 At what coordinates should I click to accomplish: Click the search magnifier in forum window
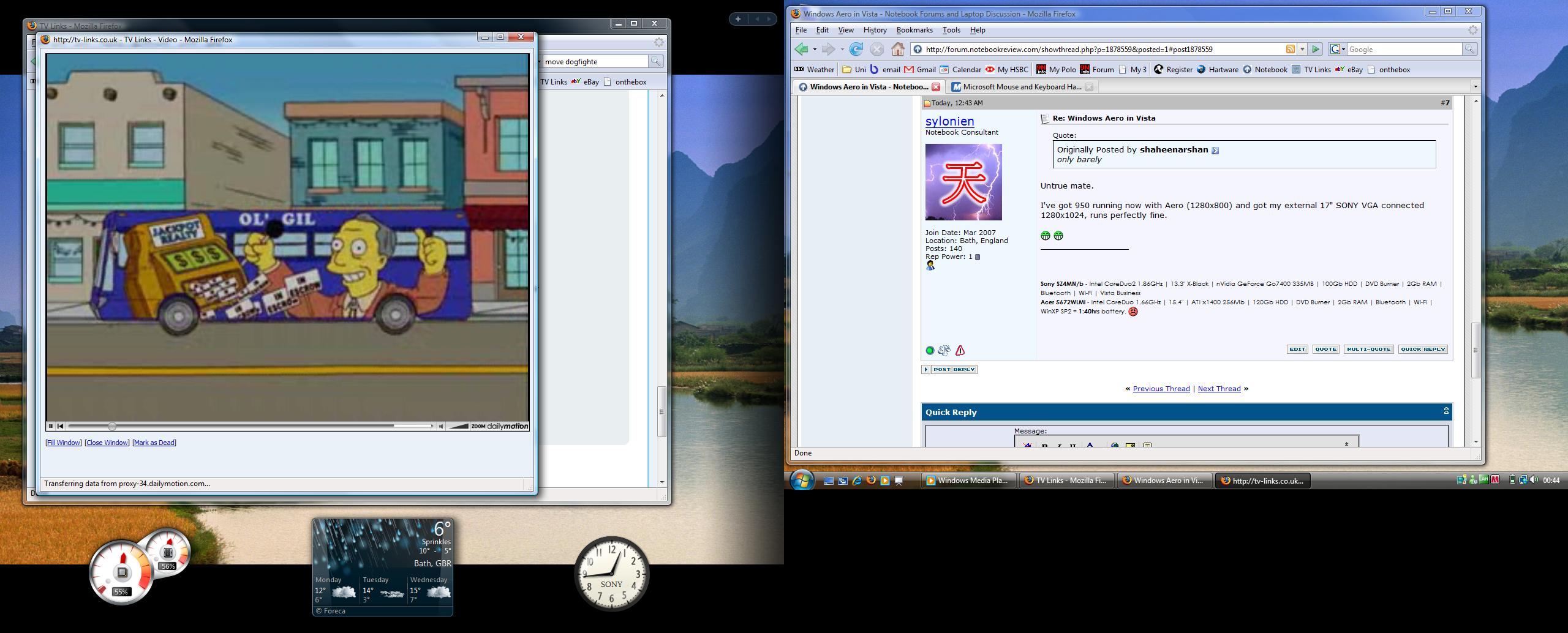(x=1469, y=49)
